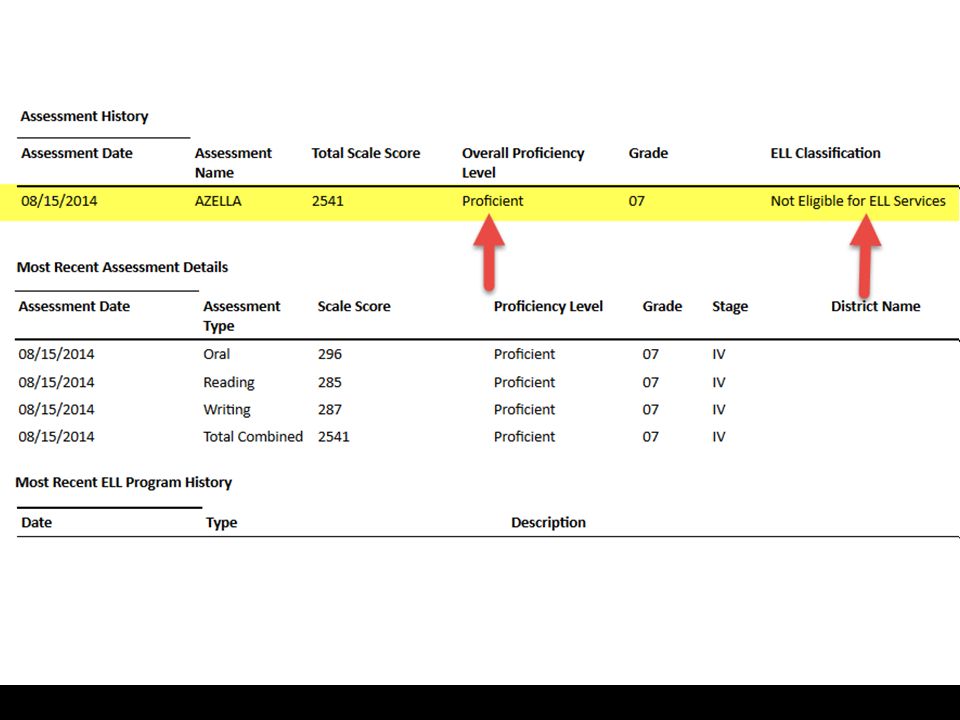Click scale score 296

tap(329, 354)
